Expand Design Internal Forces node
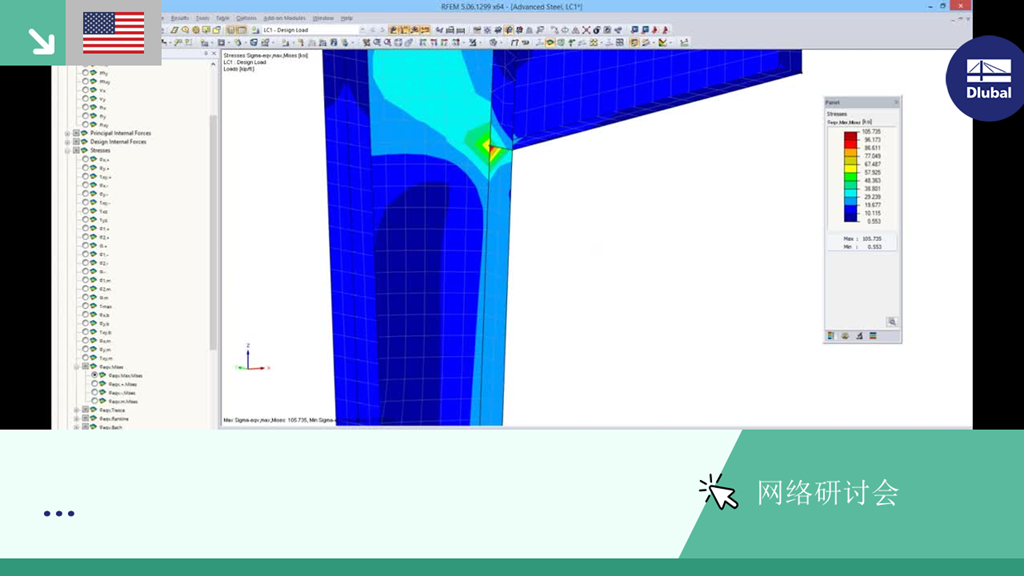This screenshot has height=576, width=1024. [67, 142]
